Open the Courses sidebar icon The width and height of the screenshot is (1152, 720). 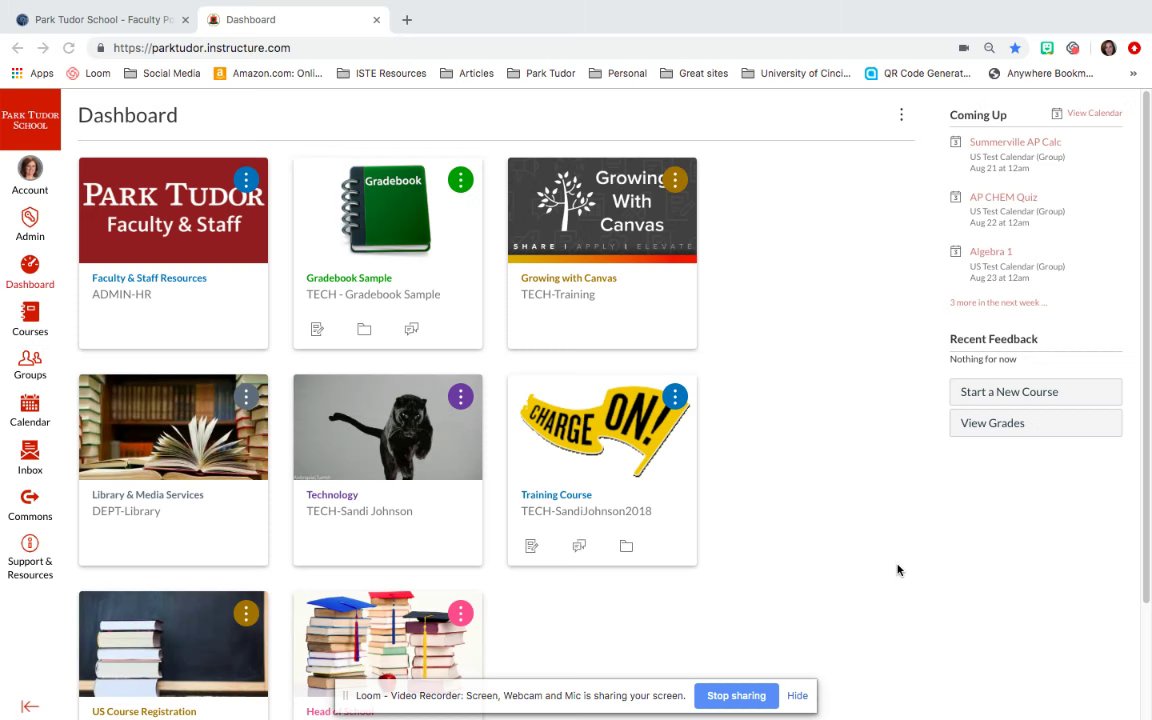pyautogui.click(x=30, y=319)
